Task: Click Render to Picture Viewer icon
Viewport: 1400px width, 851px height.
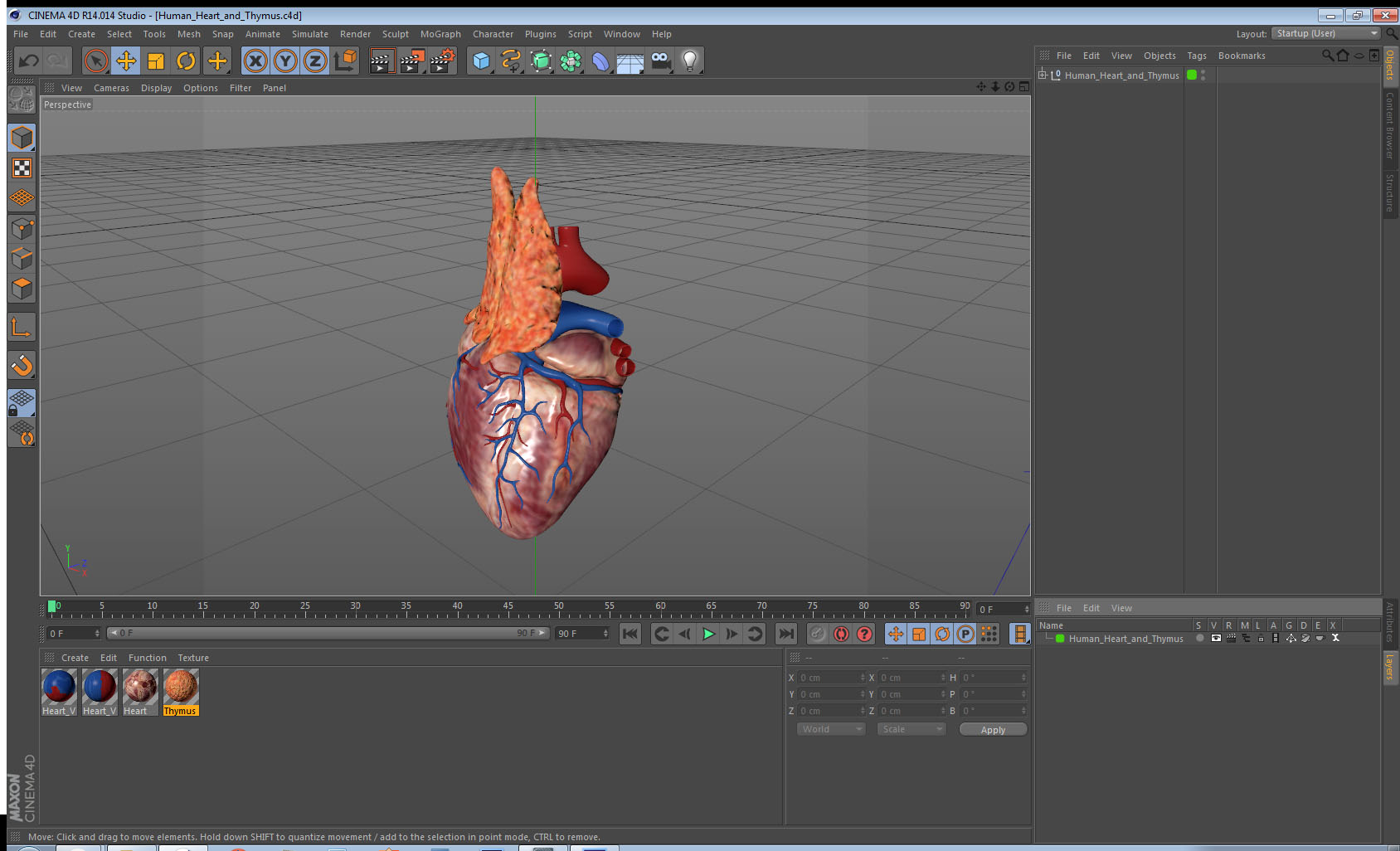Action: 412,61
